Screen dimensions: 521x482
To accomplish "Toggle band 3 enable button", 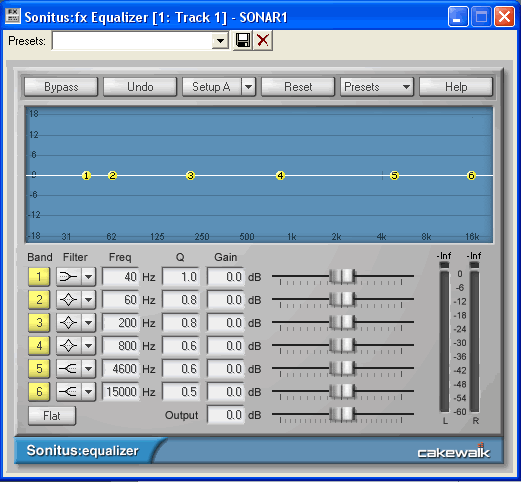I will pyautogui.click(x=39, y=323).
